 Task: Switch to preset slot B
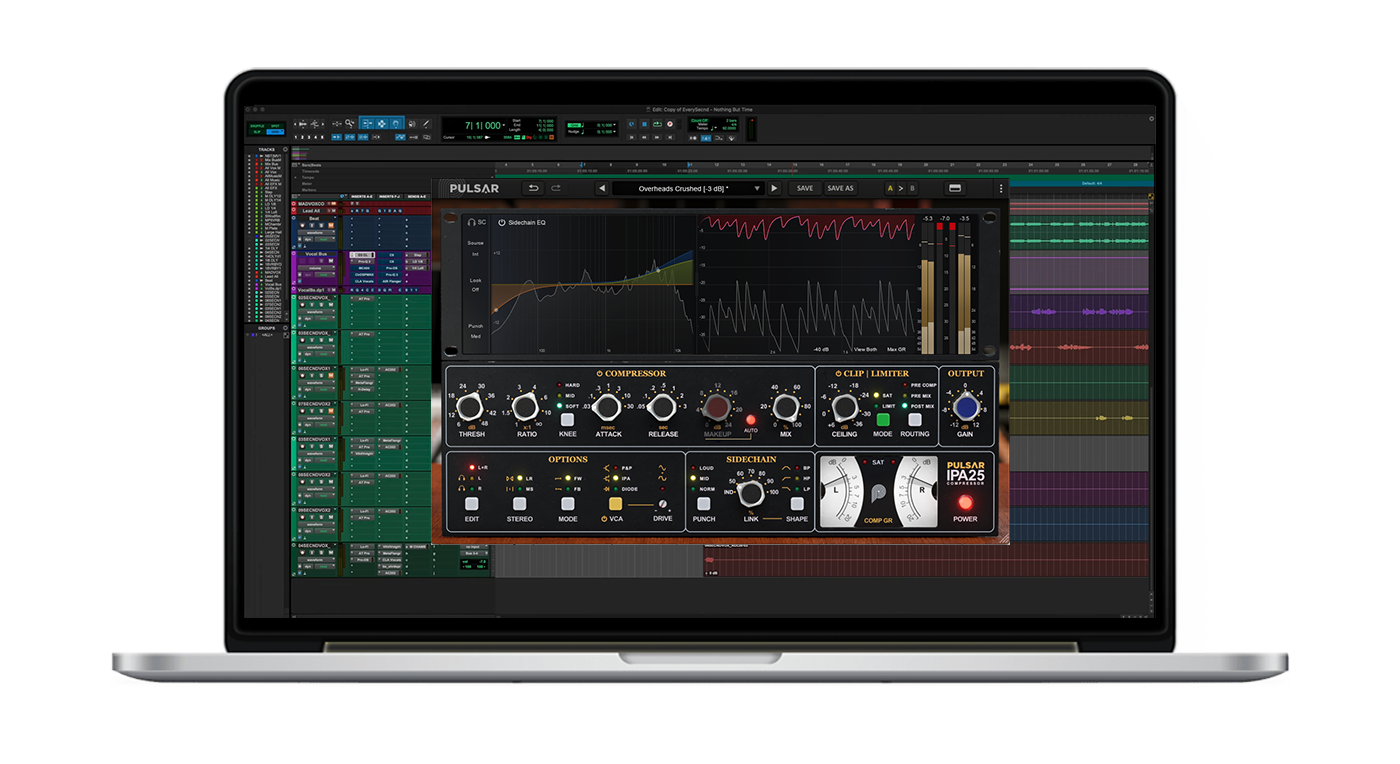[914, 188]
